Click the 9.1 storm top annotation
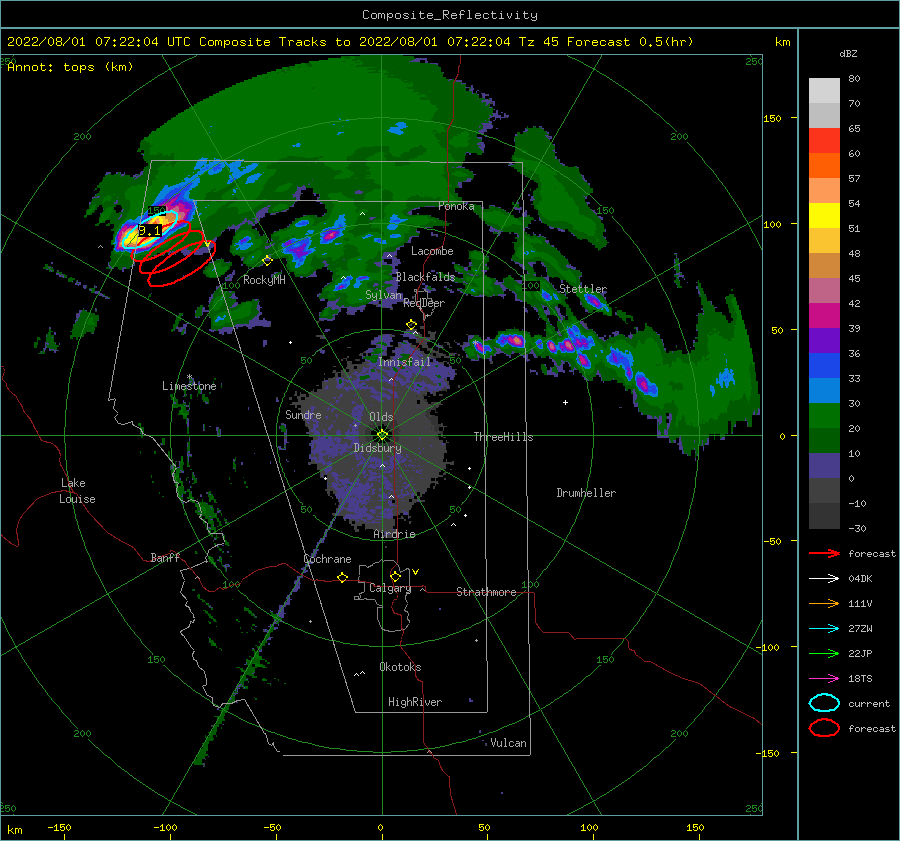This screenshot has width=900, height=841. (x=150, y=231)
